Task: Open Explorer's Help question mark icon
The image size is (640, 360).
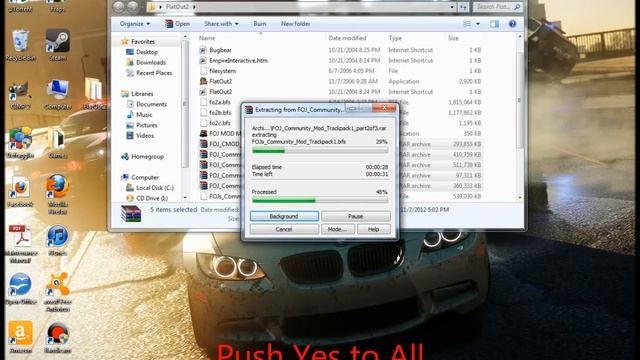Action: [x=512, y=24]
